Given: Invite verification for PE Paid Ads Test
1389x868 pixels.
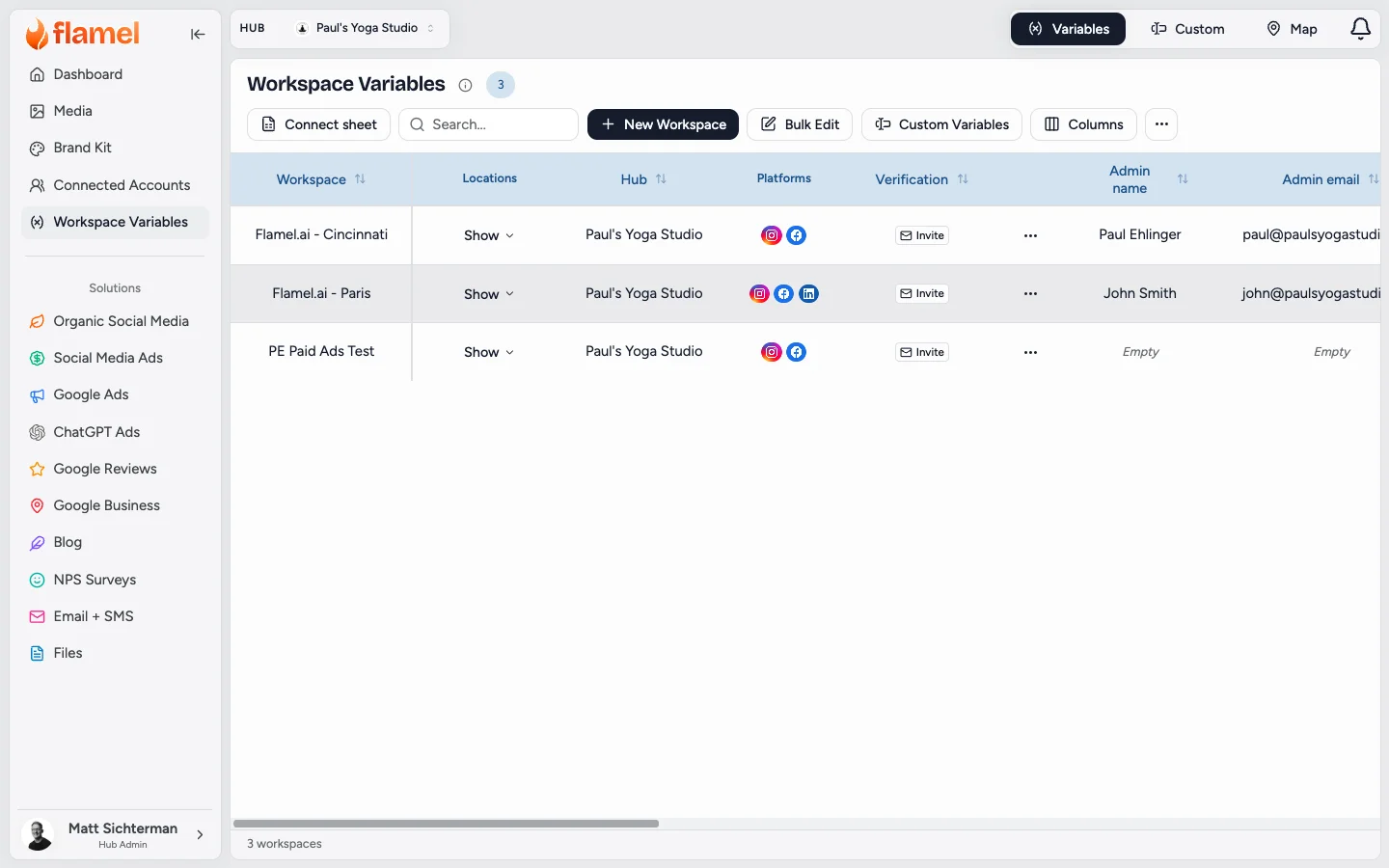Looking at the screenshot, I should click(922, 352).
